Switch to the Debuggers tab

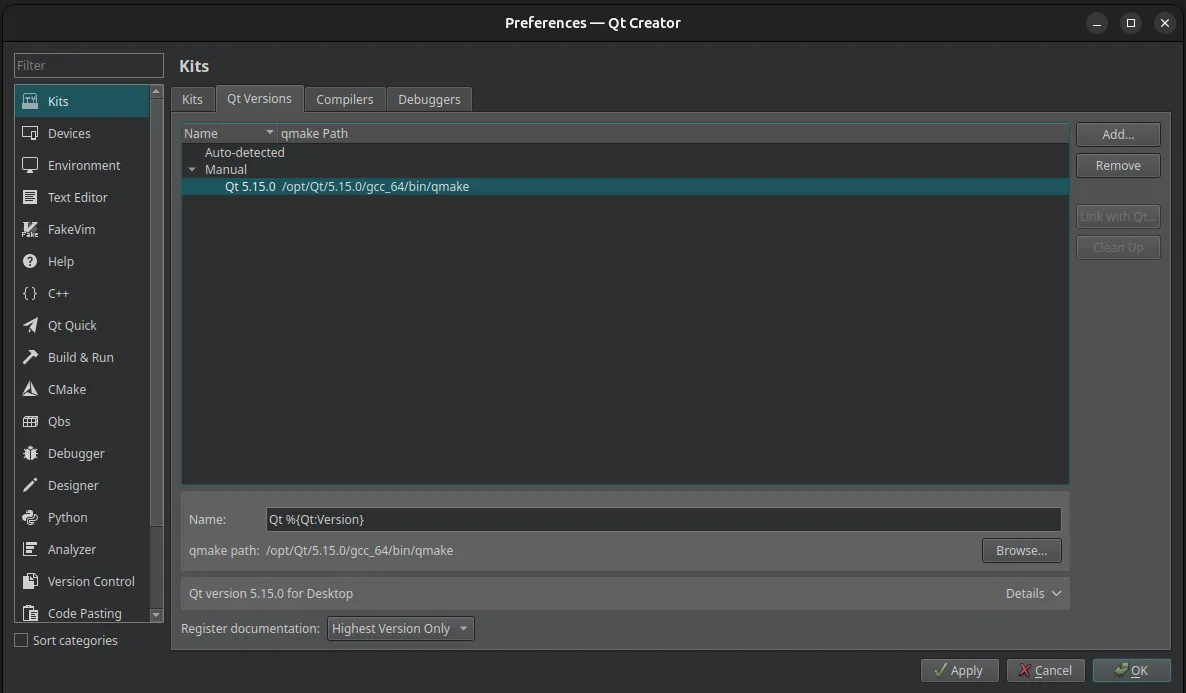[428, 98]
